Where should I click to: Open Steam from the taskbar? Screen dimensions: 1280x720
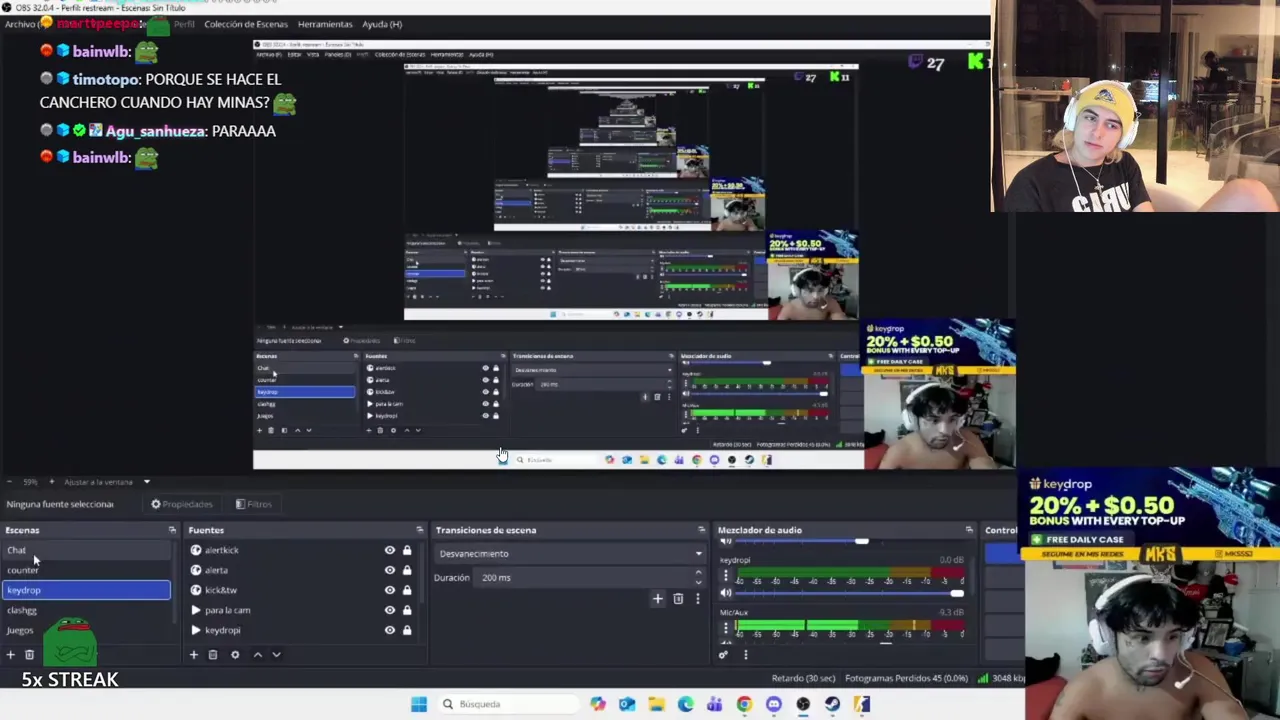click(x=832, y=704)
